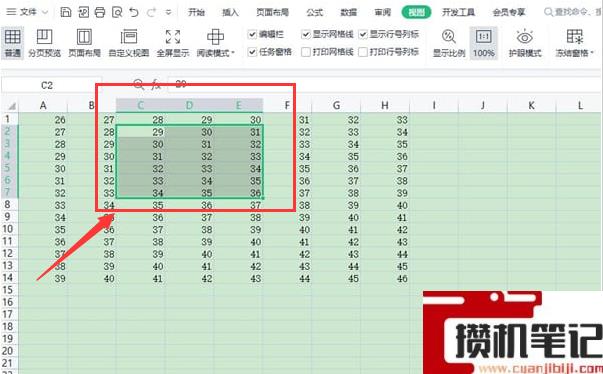This screenshot has height=374, width=603.
Task: Select the active 视图 tab
Action: (x=416, y=12)
